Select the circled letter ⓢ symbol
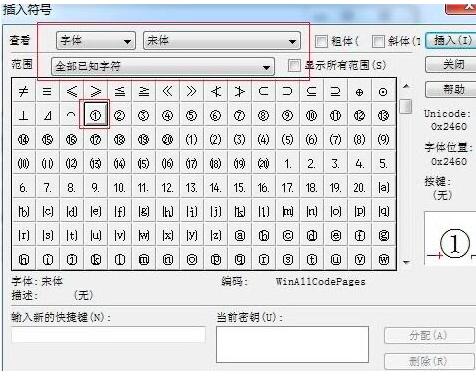476x377 pixels. 287,259
